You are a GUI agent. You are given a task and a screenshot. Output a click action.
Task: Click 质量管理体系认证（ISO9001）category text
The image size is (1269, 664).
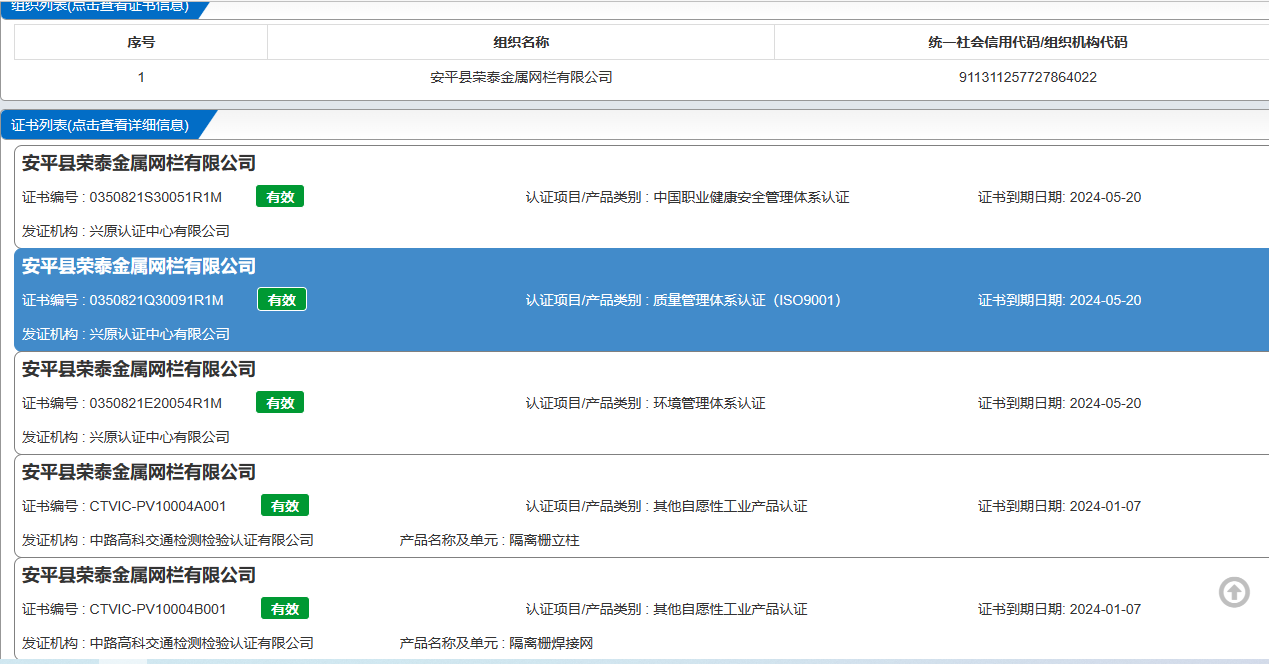[x=751, y=300]
